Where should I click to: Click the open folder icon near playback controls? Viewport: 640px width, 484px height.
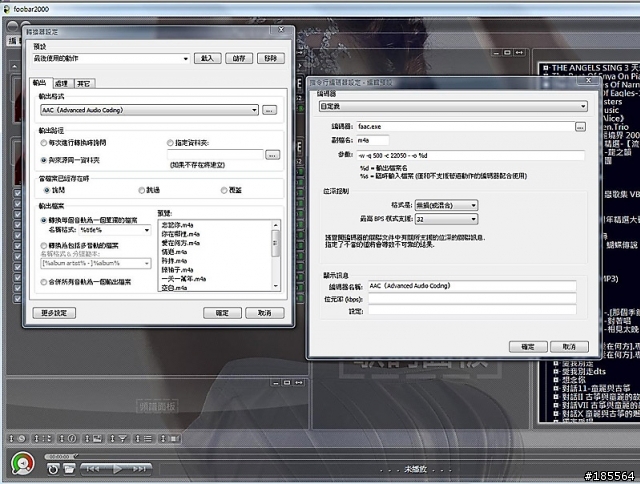[69, 469]
